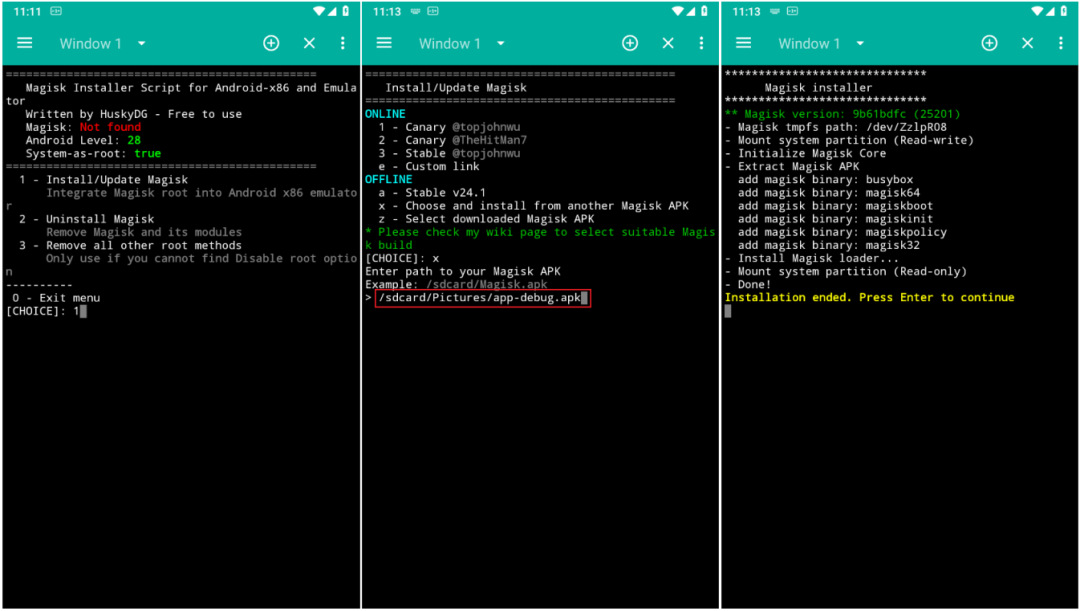The image size is (1080, 611).
Task: Click '0 - Exit menu' text
Action: point(56,298)
